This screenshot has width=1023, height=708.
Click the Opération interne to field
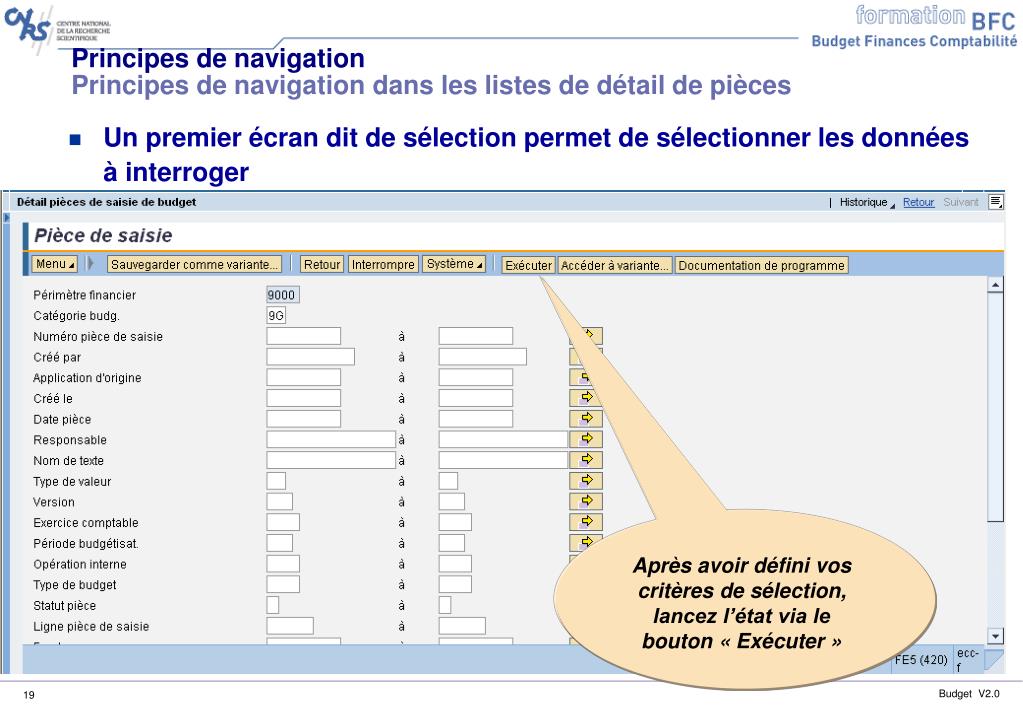(x=455, y=564)
